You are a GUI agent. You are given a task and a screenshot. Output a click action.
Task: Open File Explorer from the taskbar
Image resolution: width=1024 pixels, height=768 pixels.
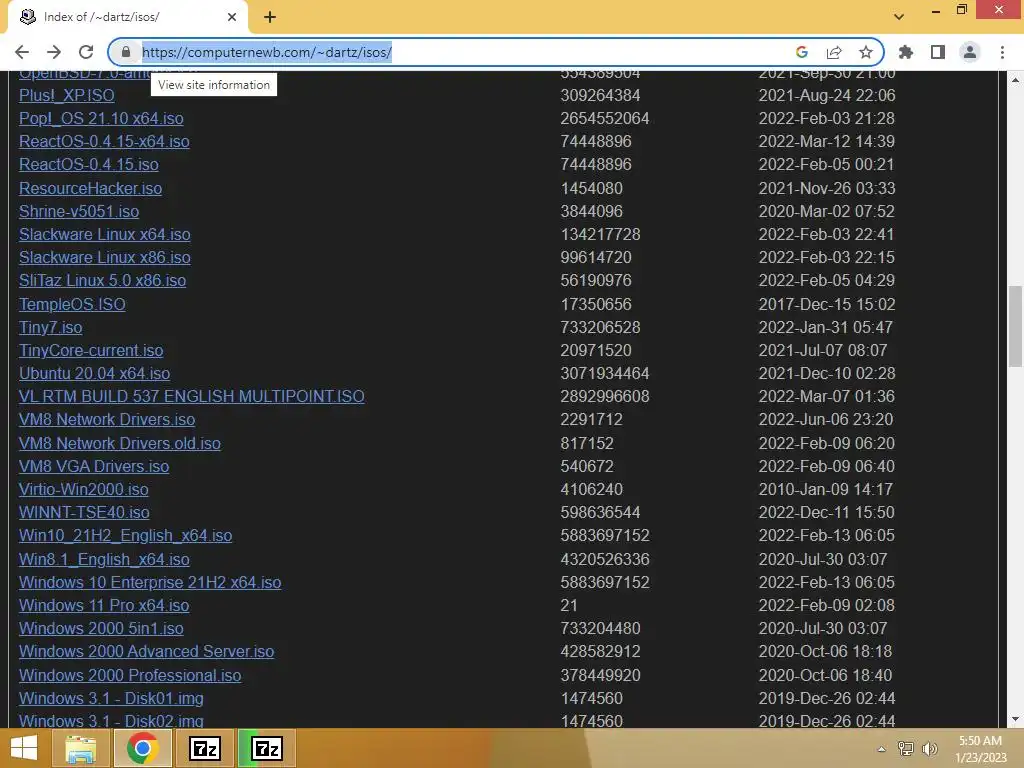[80, 748]
